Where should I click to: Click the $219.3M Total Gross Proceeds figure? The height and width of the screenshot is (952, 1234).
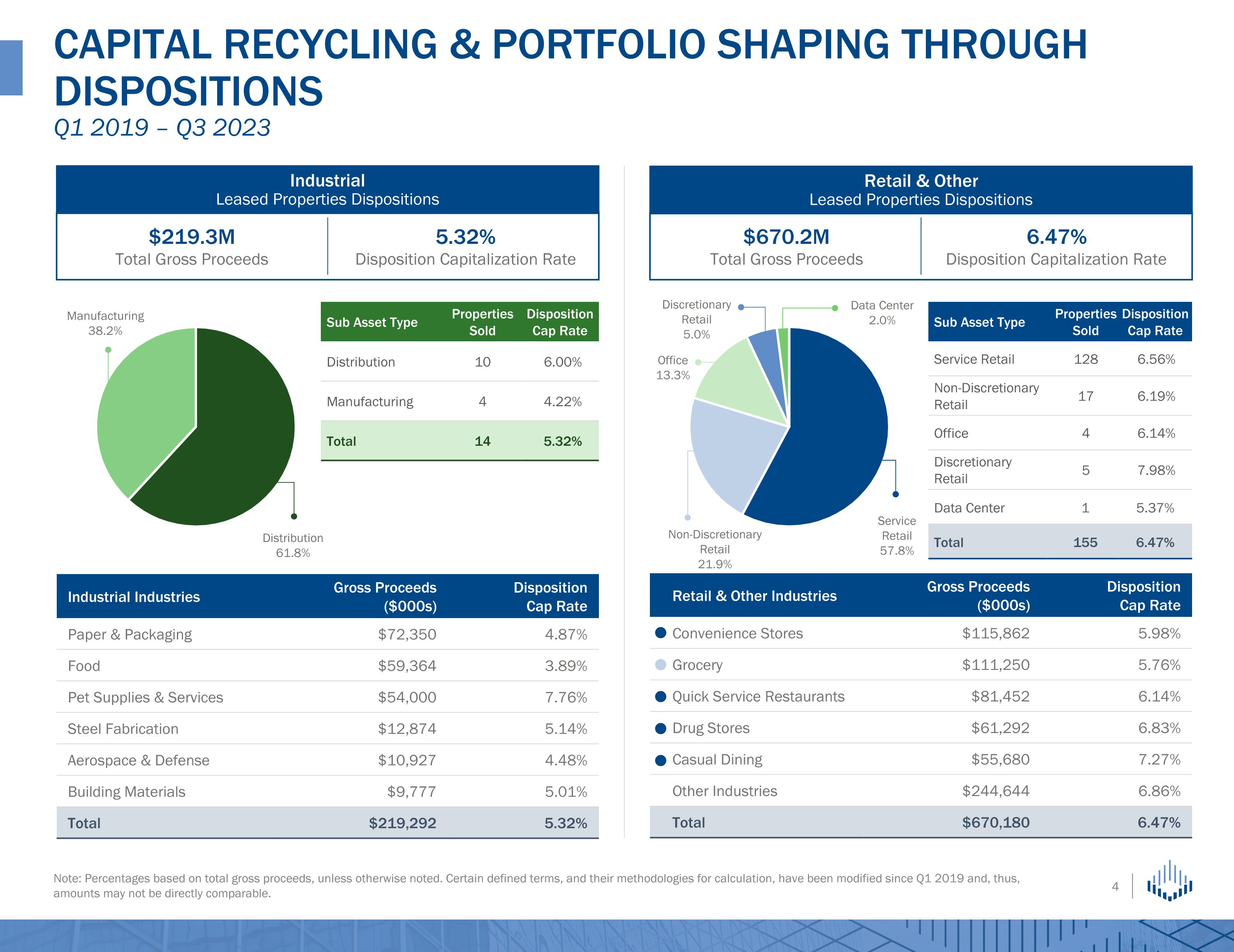192,237
